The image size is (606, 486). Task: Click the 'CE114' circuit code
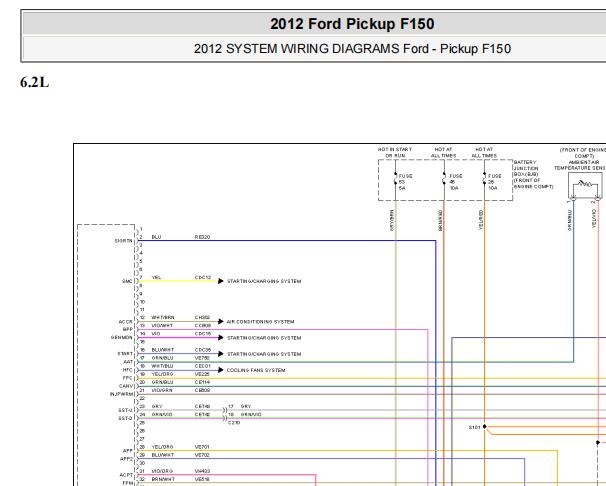(203, 382)
